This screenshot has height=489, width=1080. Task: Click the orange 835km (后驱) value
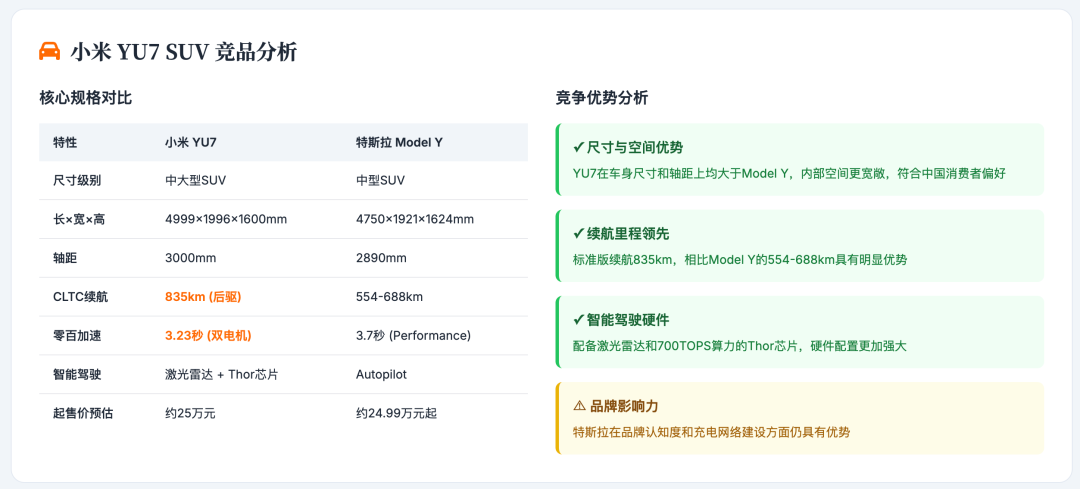(x=203, y=297)
